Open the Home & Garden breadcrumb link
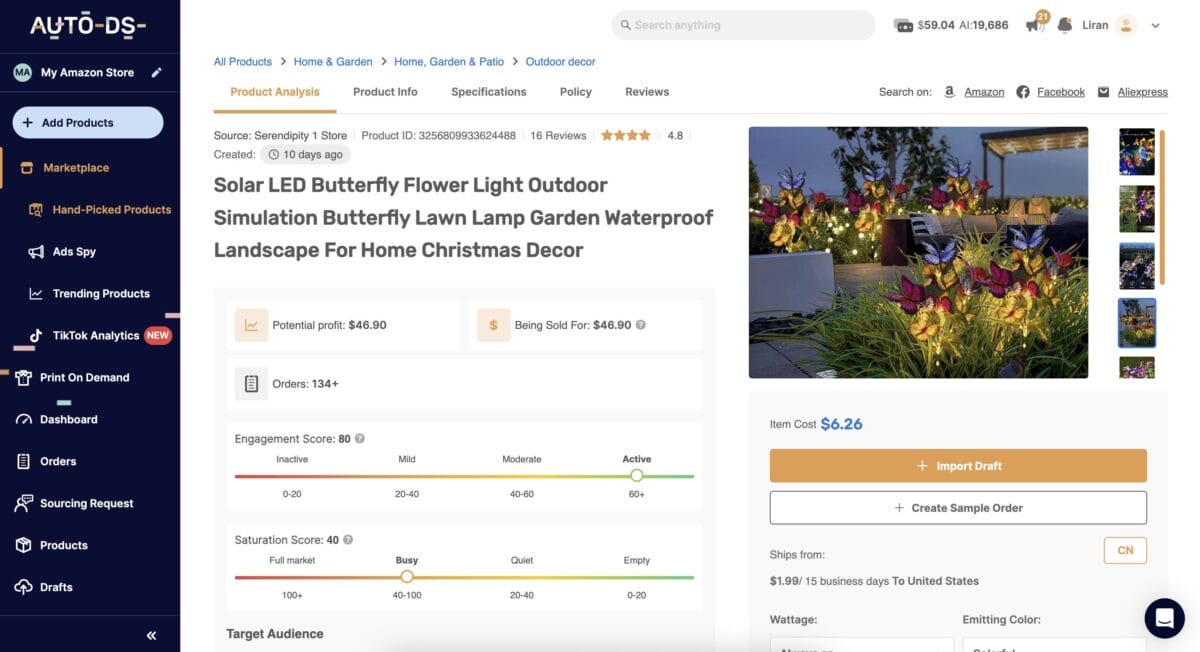The height and width of the screenshot is (652, 1200). click(333, 61)
